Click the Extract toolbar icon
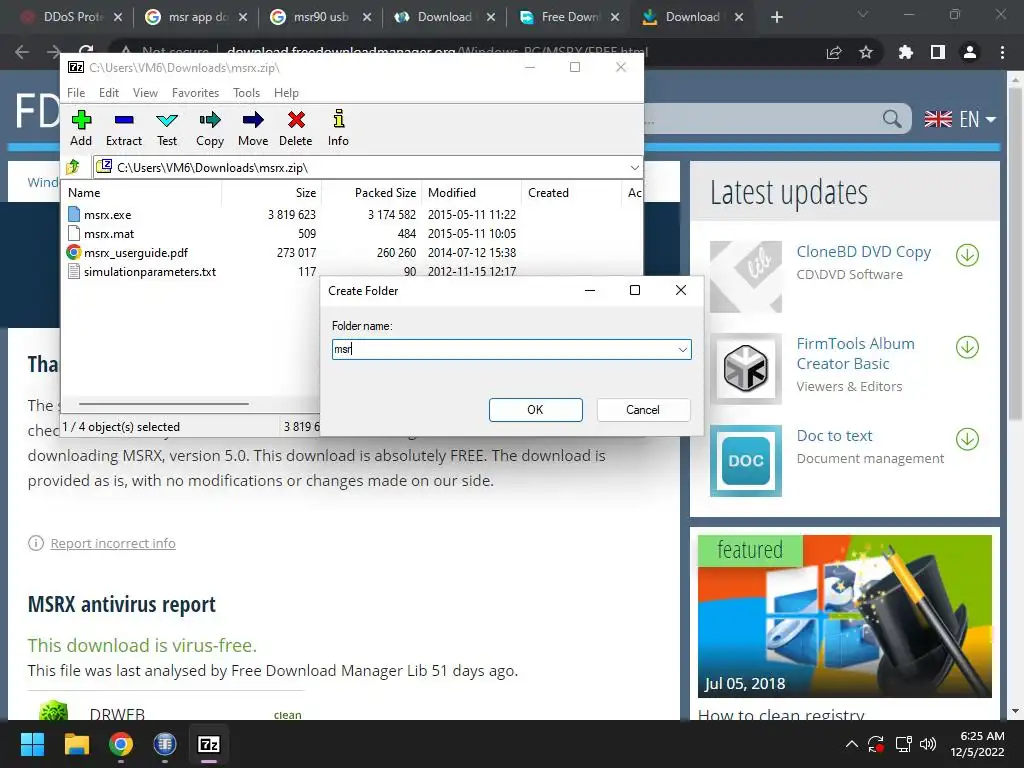The width and height of the screenshot is (1024, 768). tap(124, 120)
